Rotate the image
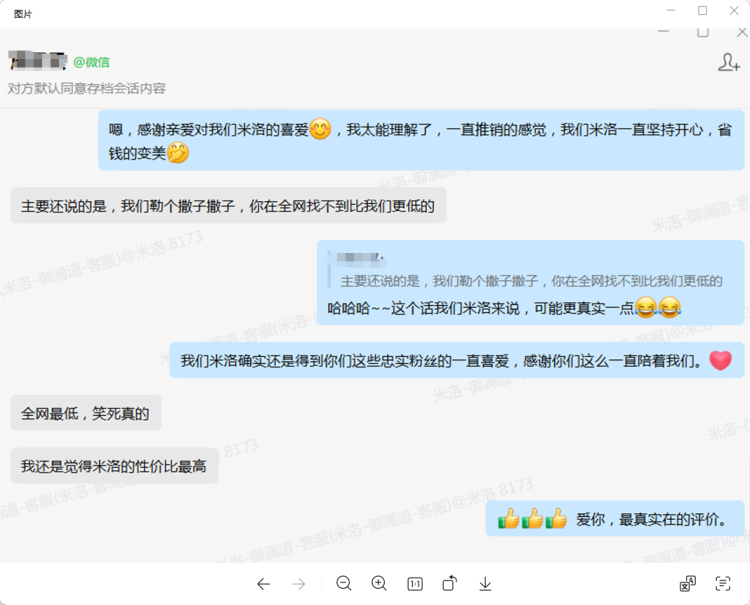Viewport: 750px width, 605px height. tap(450, 584)
